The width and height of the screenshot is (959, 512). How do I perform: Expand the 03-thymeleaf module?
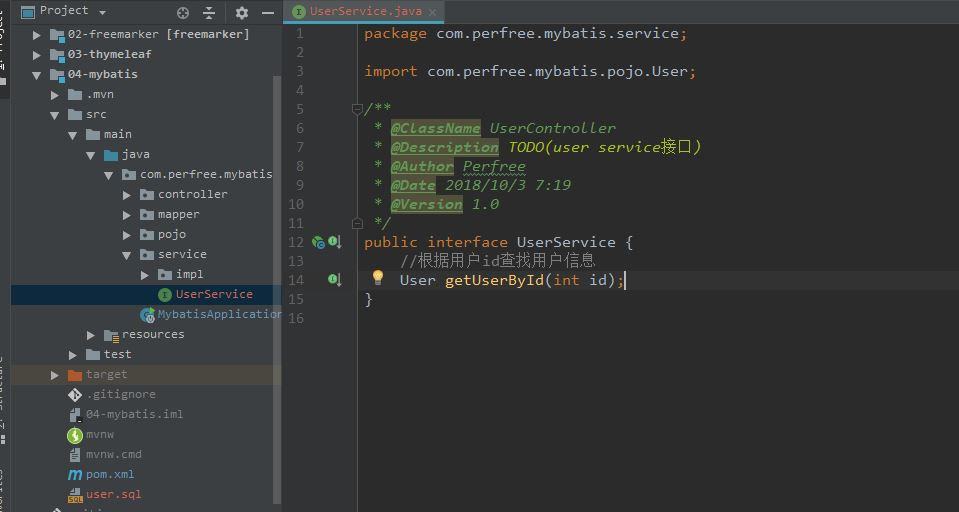37,55
